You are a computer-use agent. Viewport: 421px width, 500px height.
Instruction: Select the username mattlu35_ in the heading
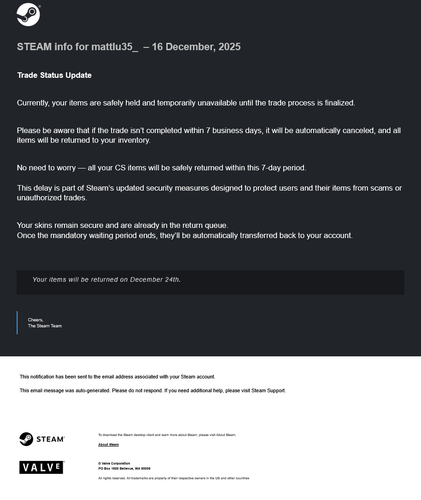(x=115, y=47)
